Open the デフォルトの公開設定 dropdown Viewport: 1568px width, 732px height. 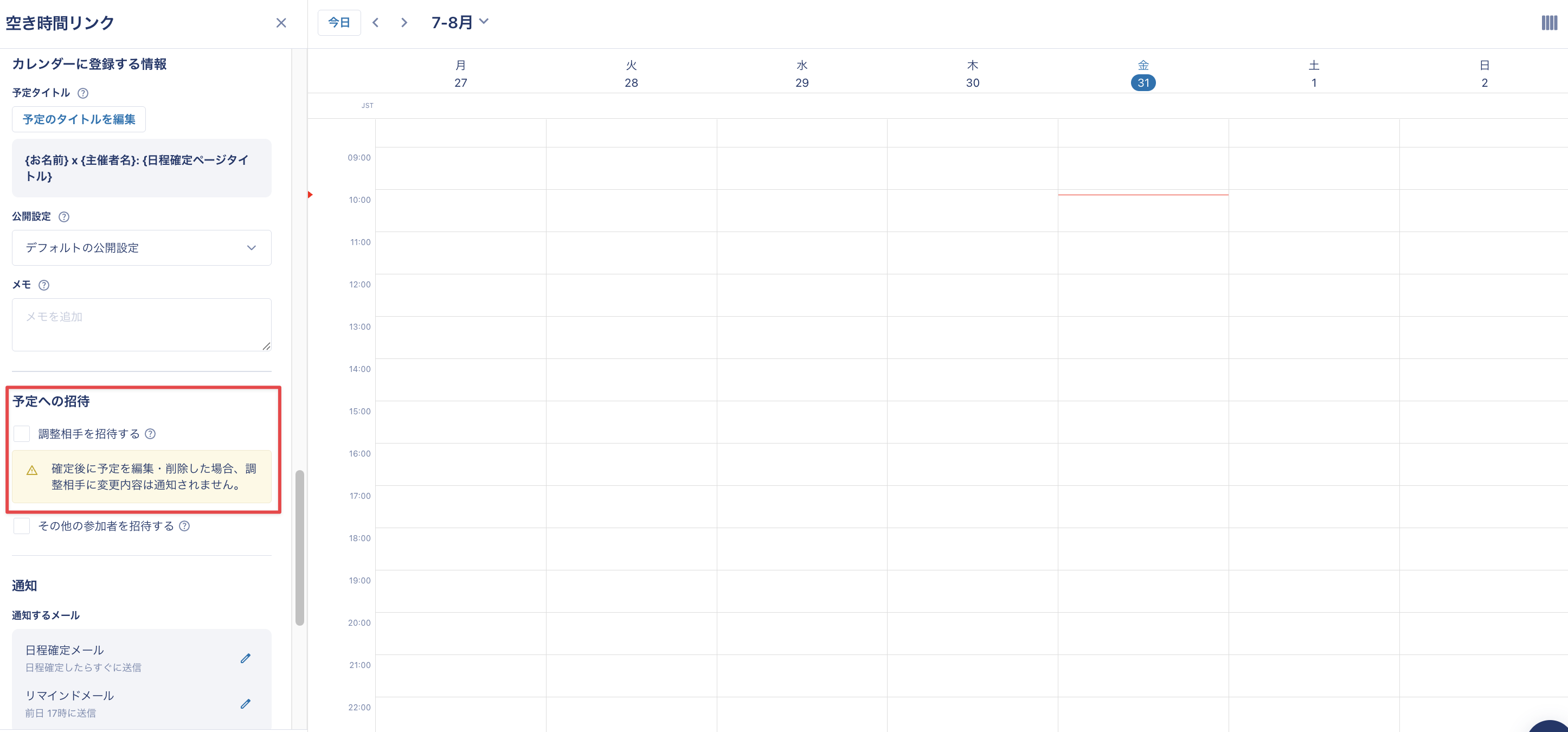pyautogui.click(x=142, y=248)
